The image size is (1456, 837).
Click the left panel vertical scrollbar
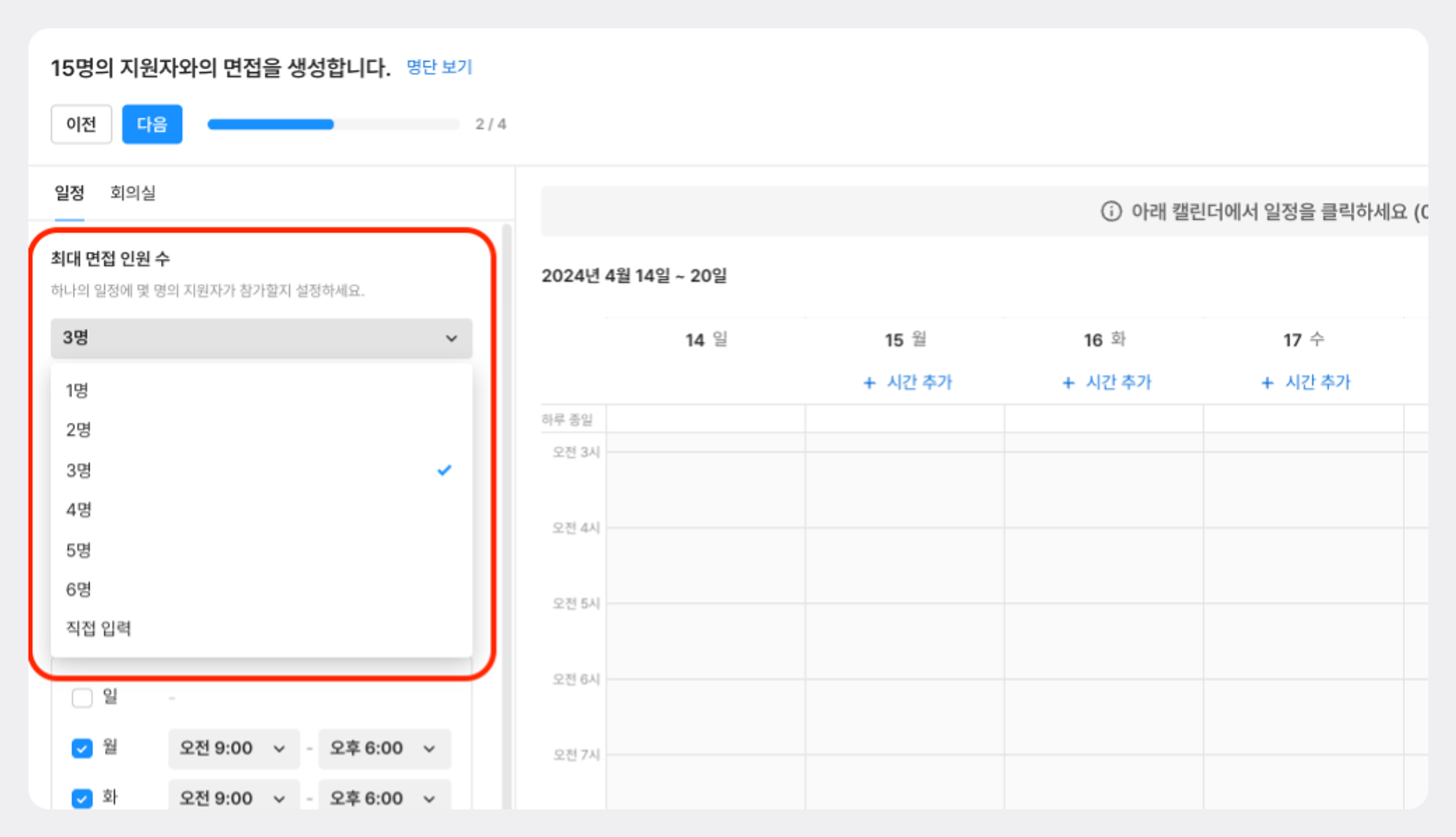507,516
